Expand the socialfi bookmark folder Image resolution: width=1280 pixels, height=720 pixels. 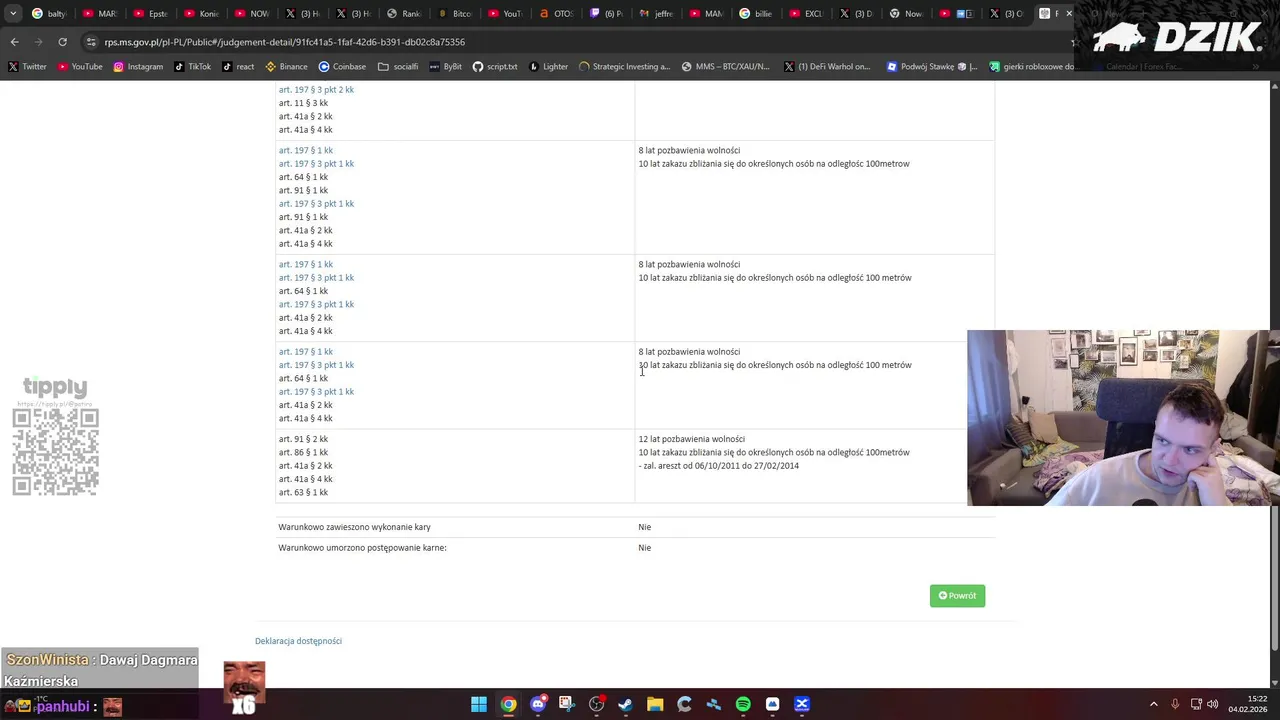coord(398,67)
